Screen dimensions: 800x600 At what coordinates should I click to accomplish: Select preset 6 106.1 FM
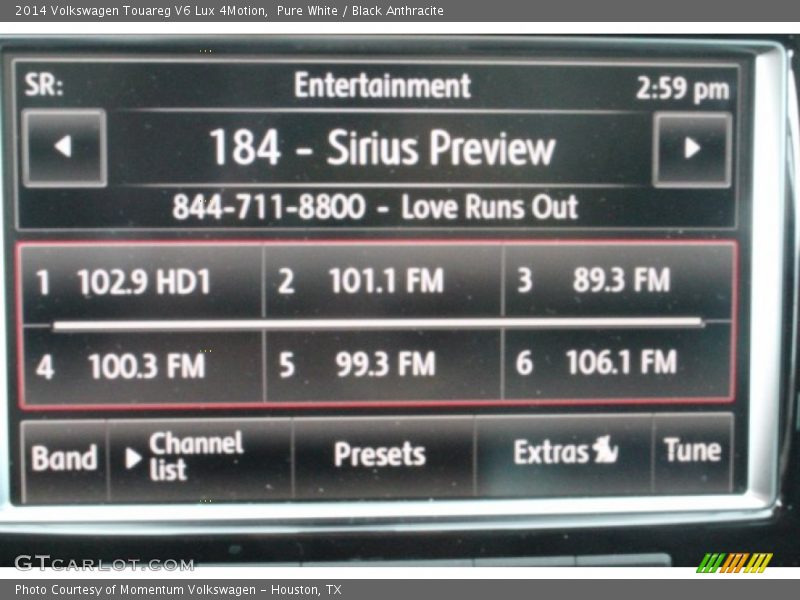(618, 363)
